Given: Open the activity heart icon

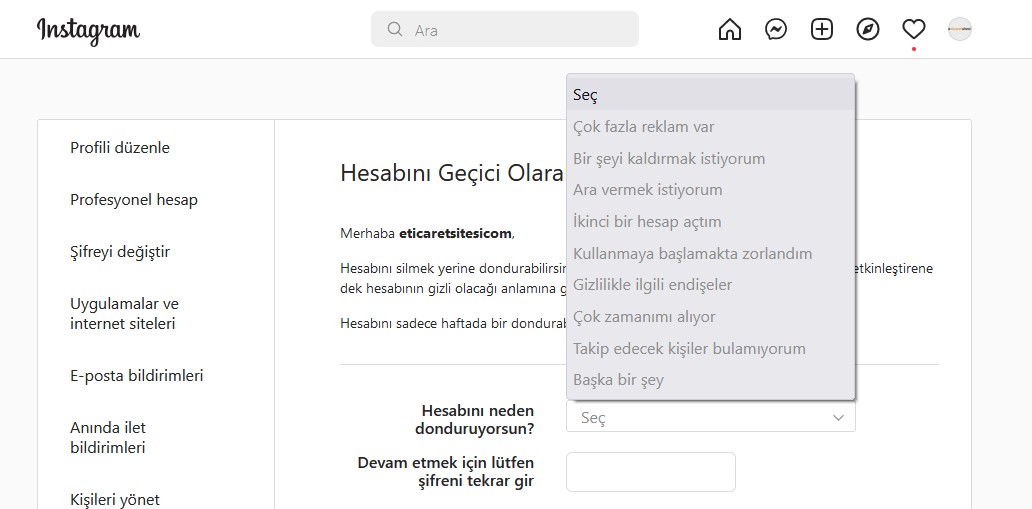Looking at the screenshot, I should point(914,30).
